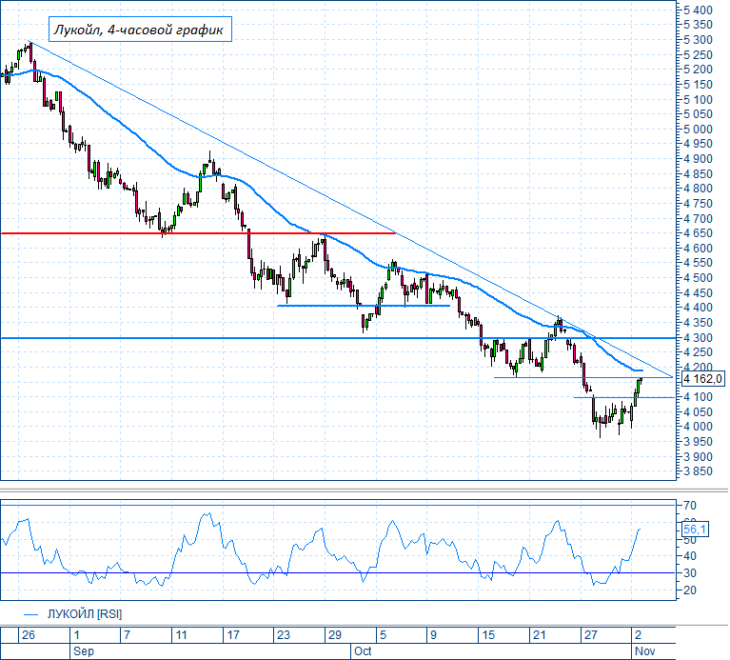730x660 pixels.
Task: Click the Nov month label on timeline
Action: pyautogui.click(x=645, y=651)
